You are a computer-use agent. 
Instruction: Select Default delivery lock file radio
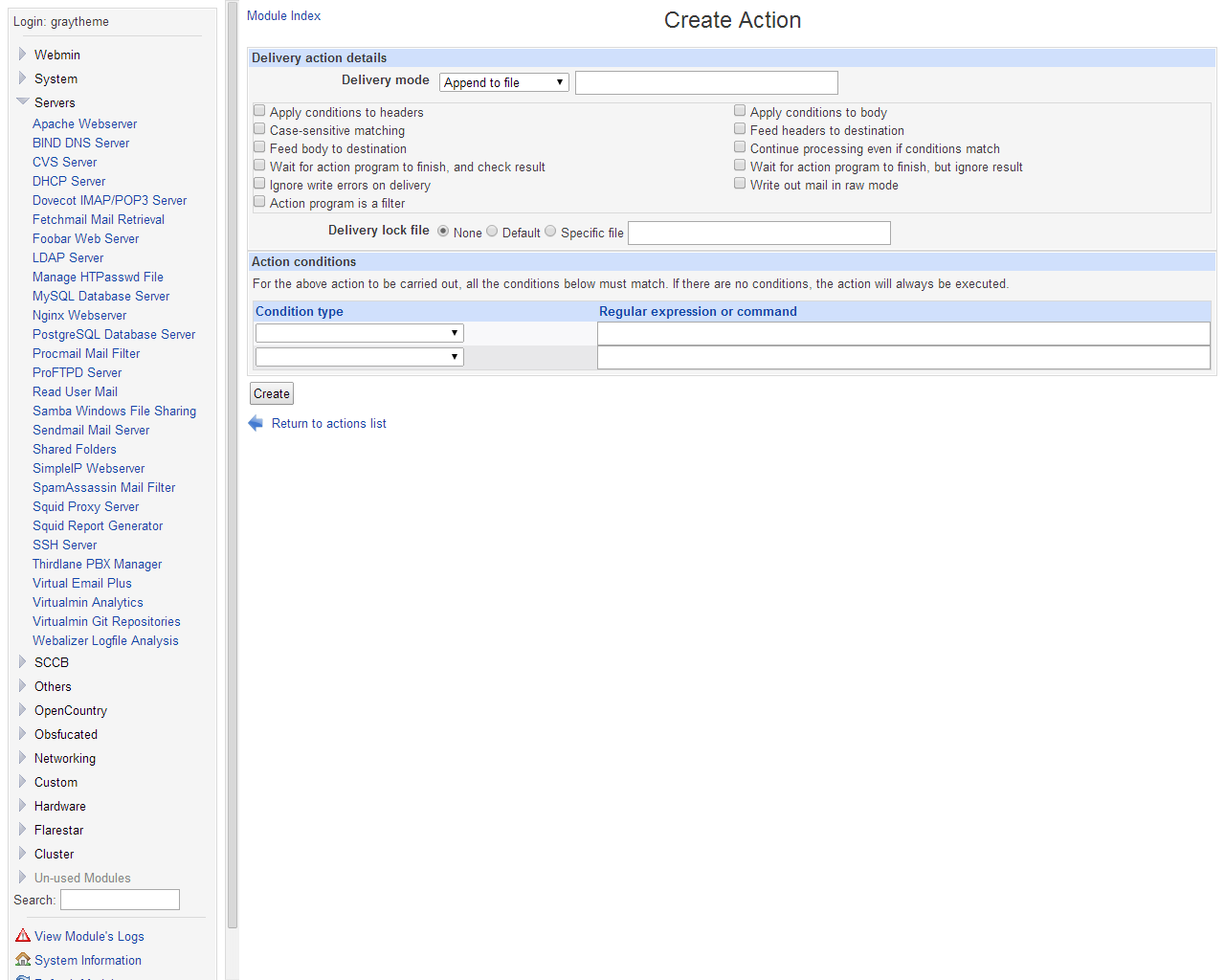492,232
